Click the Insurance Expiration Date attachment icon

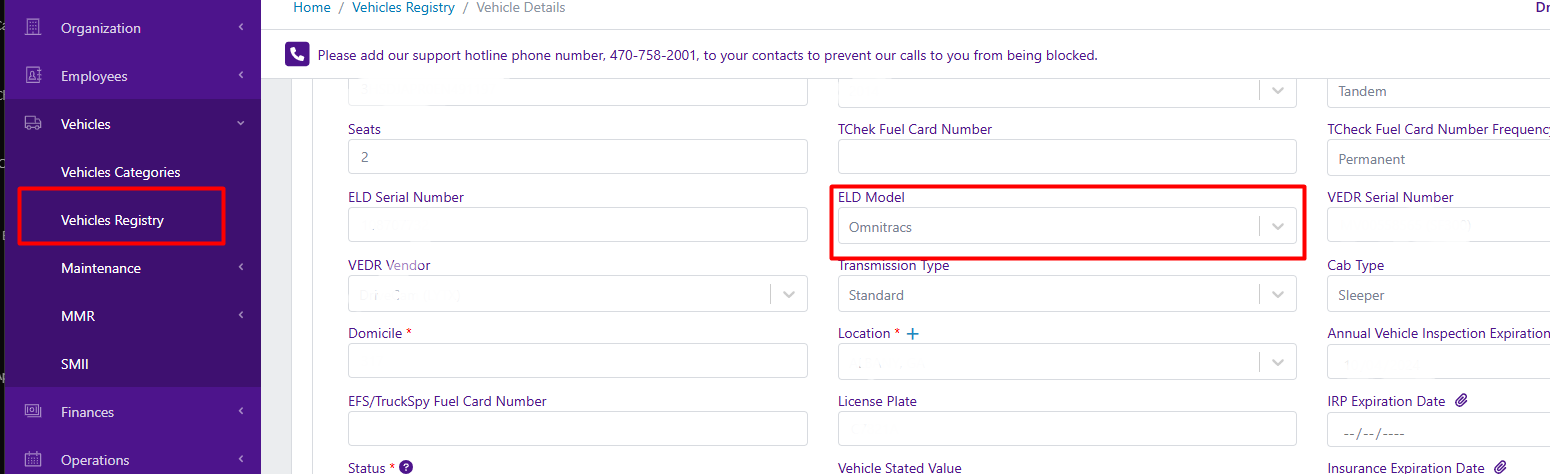(1500, 467)
